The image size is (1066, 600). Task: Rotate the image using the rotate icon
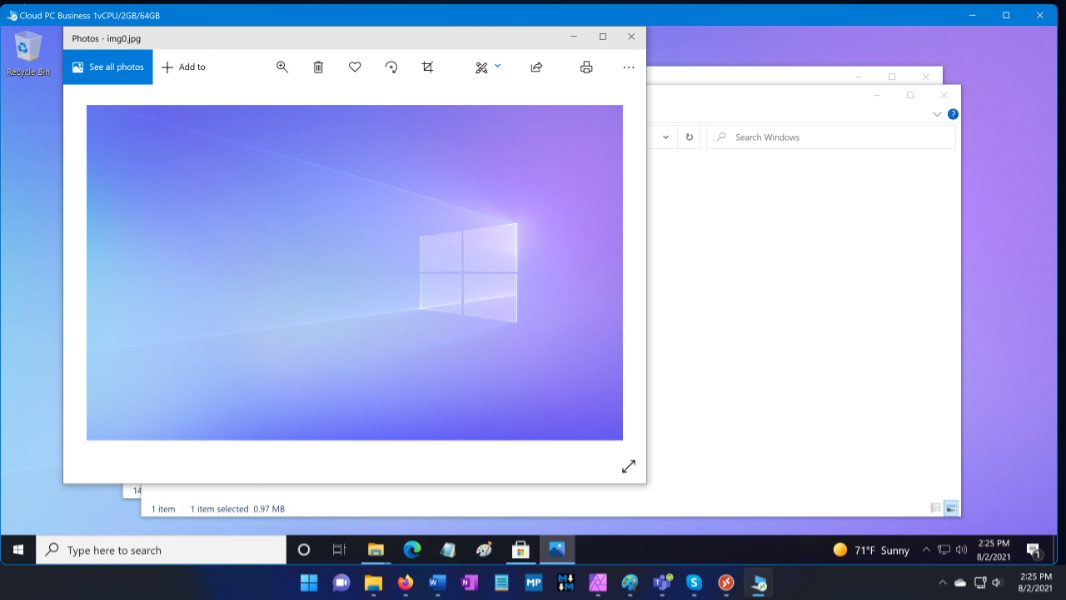391,67
